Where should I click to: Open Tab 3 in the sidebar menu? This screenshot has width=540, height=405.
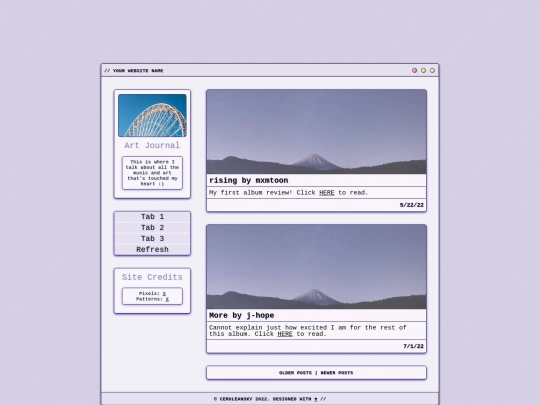tap(152, 239)
